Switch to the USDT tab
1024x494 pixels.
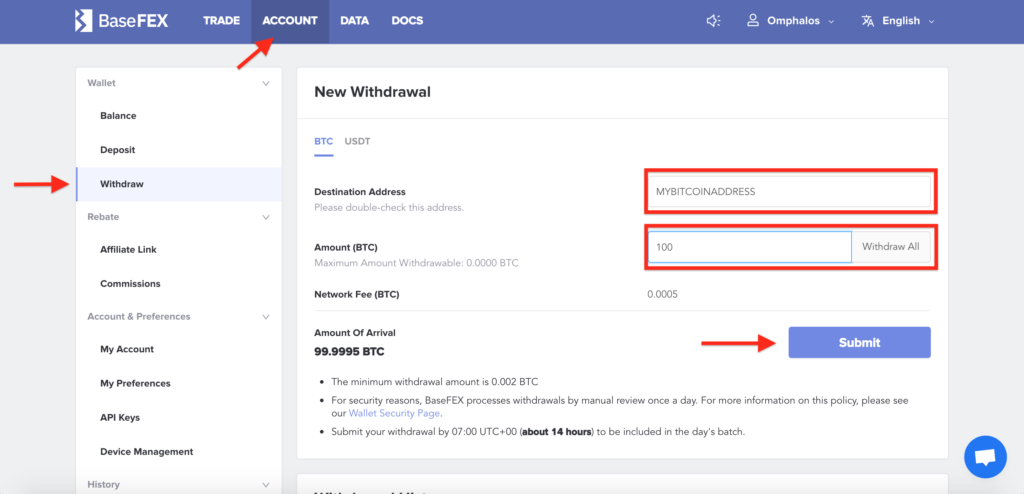click(357, 141)
